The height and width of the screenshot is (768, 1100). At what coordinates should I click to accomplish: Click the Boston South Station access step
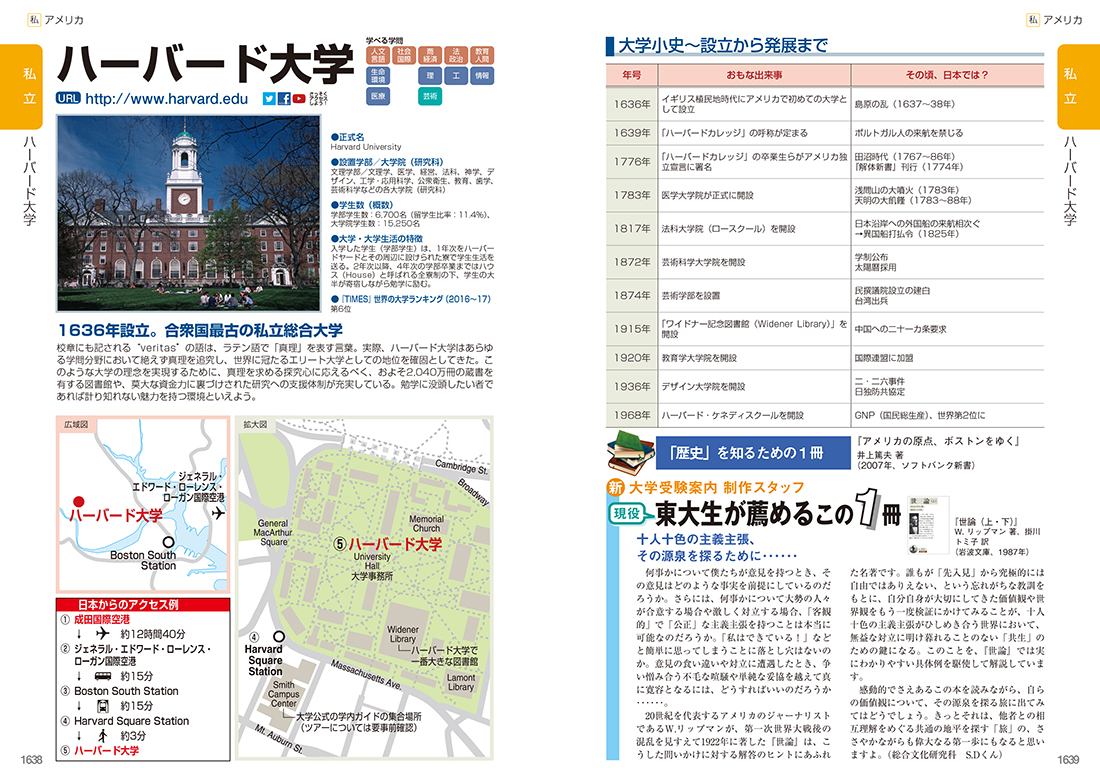tap(126, 691)
